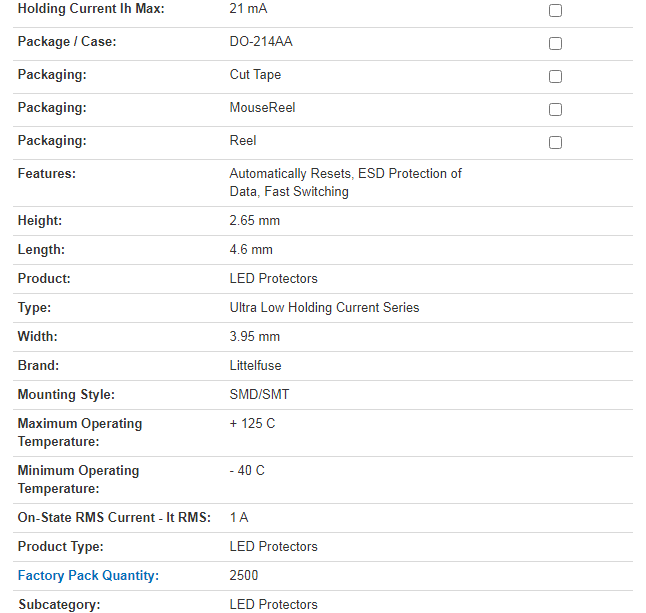The height and width of the screenshot is (613, 646).
Task: Select the MouseReel packaging checkbox
Action: click(555, 110)
